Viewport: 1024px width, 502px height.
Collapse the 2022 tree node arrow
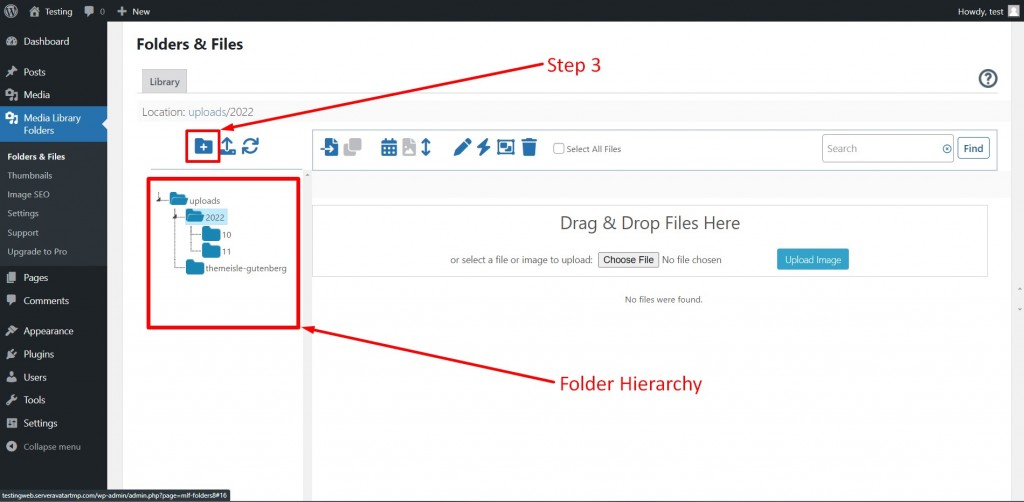pyautogui.click(x=175, y=215)
